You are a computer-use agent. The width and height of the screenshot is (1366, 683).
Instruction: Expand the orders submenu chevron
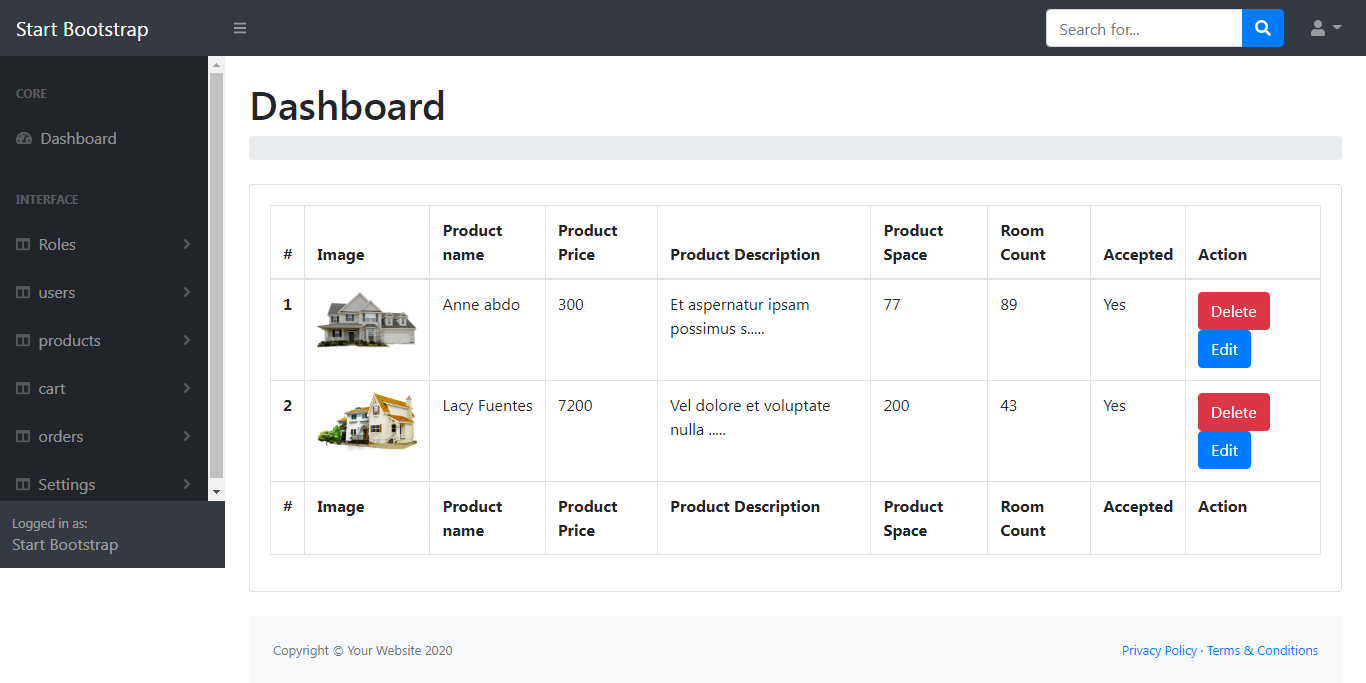[187, 436]
